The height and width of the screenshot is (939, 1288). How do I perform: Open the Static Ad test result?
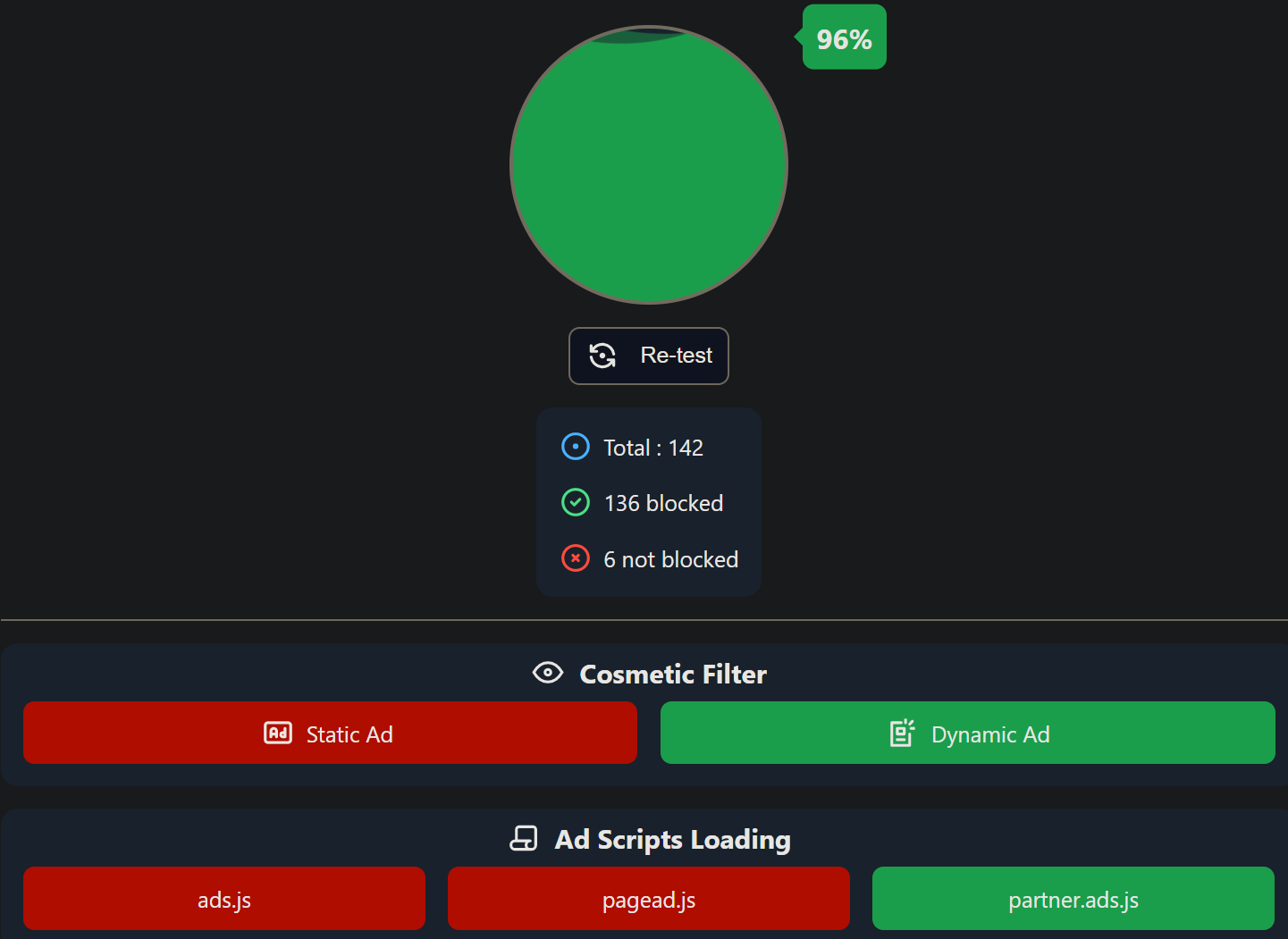pos(330,733)
